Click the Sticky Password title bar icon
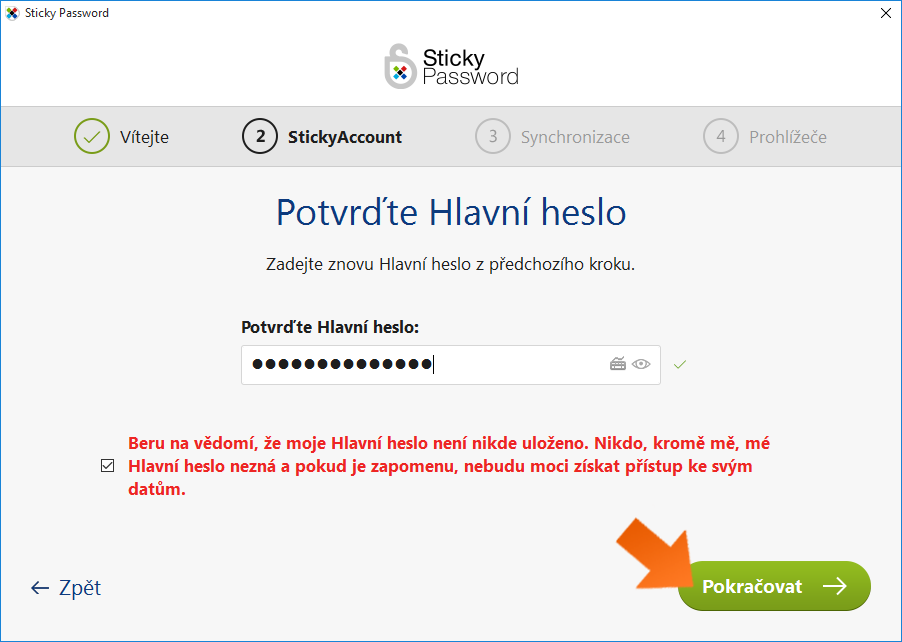 pyautogui.click(x=12, y=13)
